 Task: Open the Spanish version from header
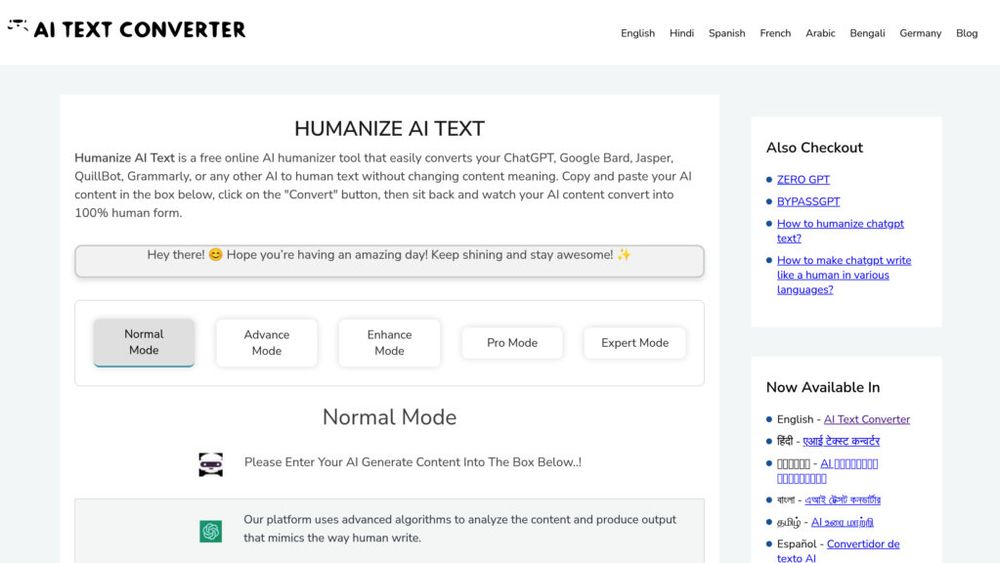(x=726, y=33)
